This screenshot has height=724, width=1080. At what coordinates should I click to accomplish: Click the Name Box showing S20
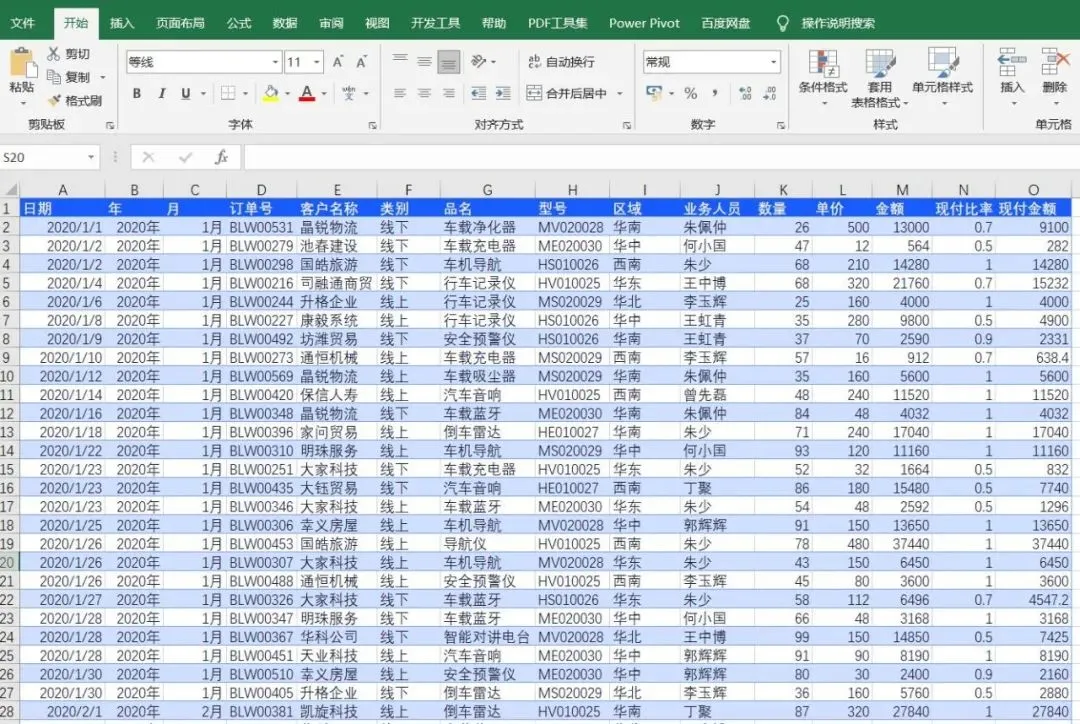click(x=43, y=157)
